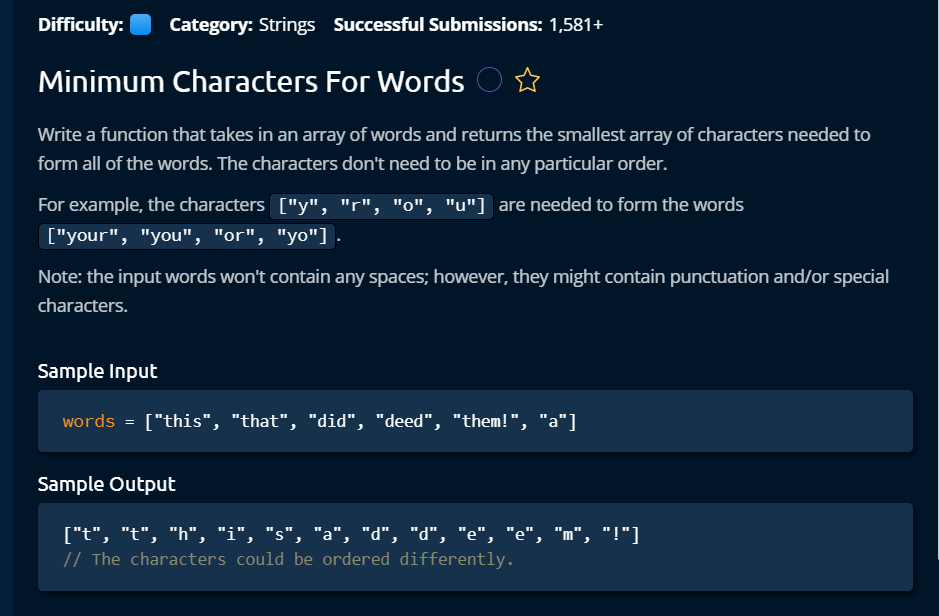This screenshot has width=939, height=616.
Task: Click the blue difficulty indicator square
Action: click(x=141, y=25)
